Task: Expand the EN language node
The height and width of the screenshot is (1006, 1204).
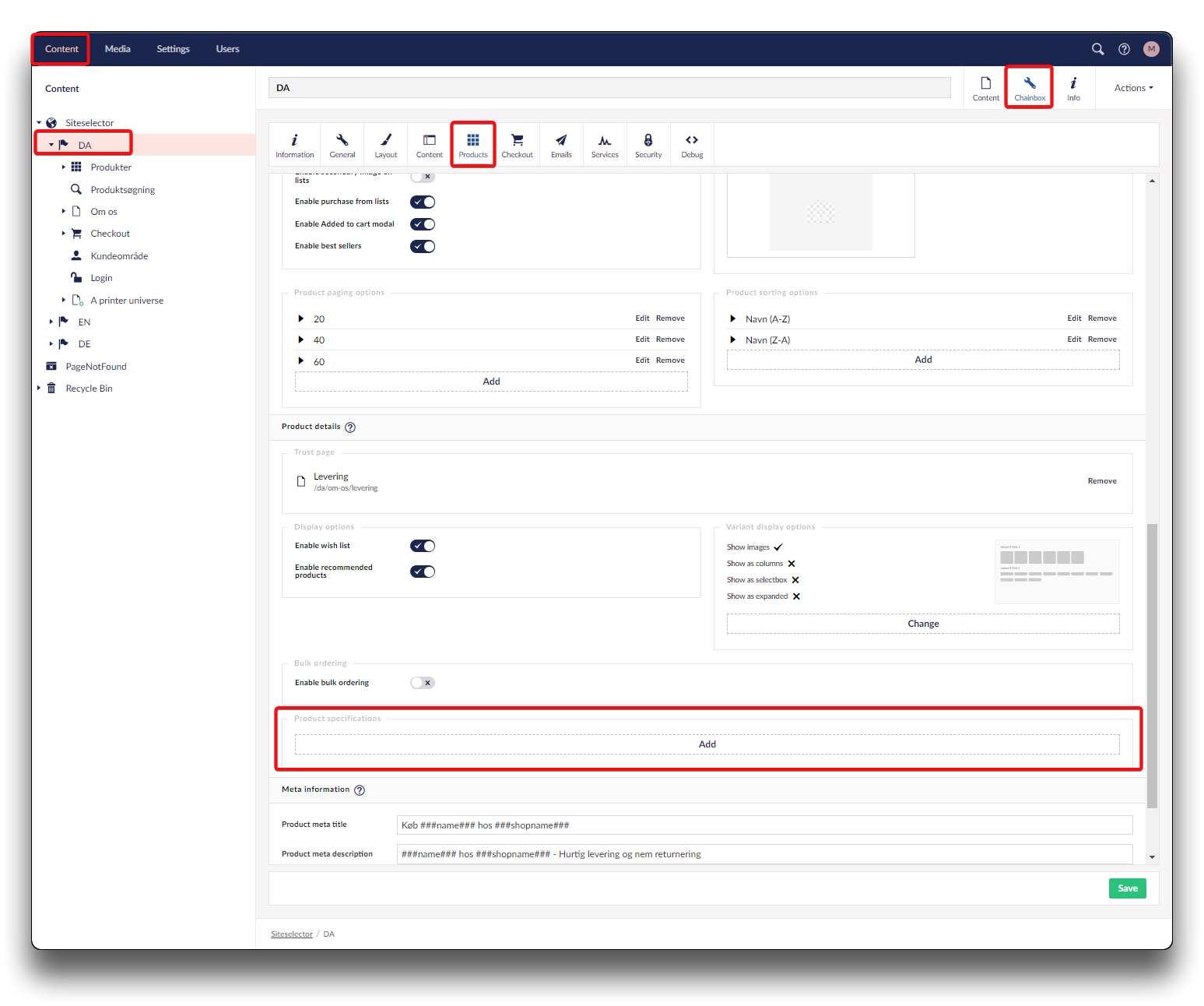Action: coord(51,322)
